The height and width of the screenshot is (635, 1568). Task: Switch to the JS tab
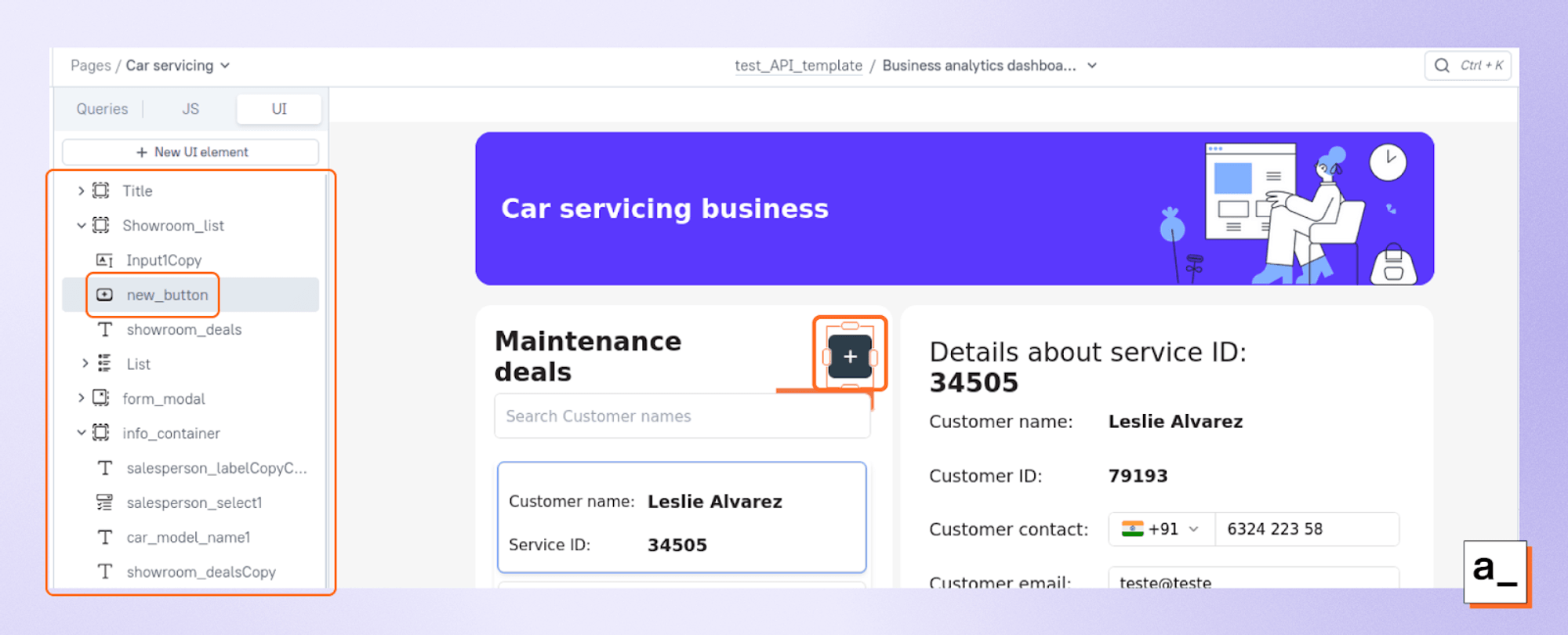pos(191,109)
